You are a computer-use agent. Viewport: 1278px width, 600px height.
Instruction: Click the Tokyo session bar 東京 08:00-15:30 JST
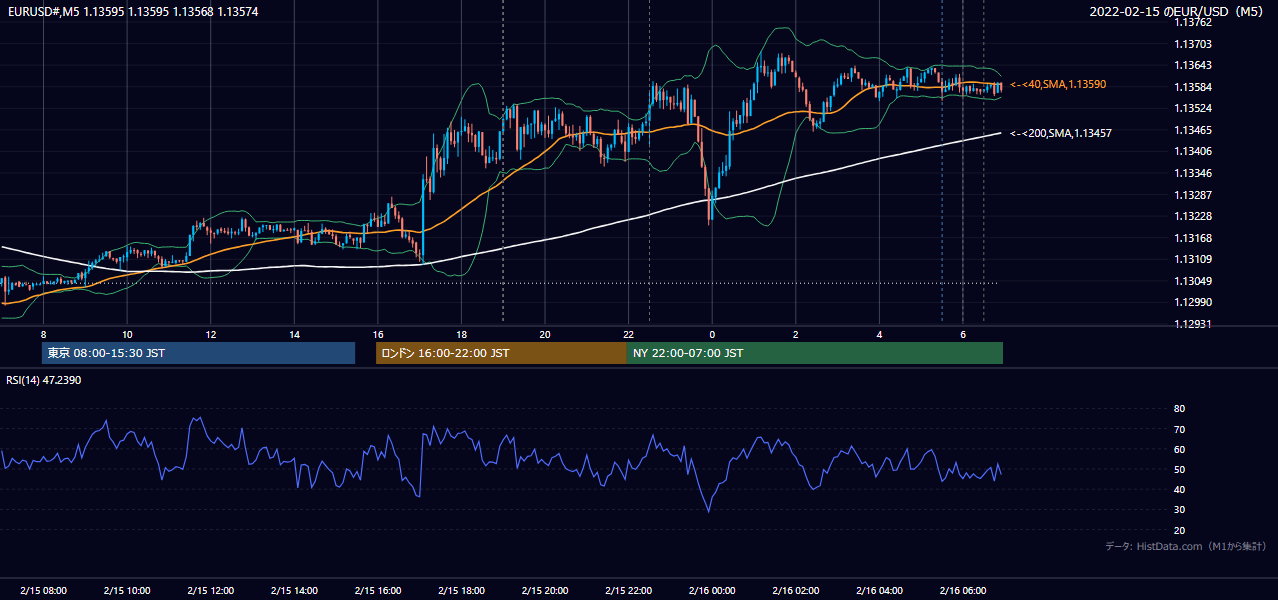198,353
